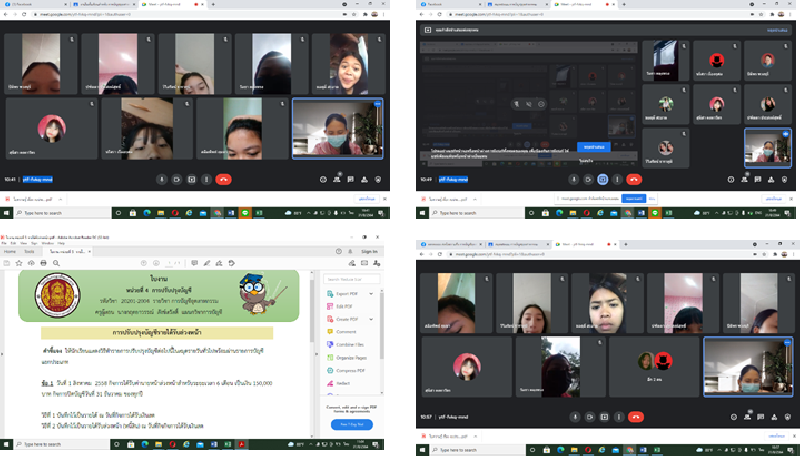Click the blue Free 7-Day Trial button
The height and width of the screenshot is (456, 800).
(x=350, y=424)
